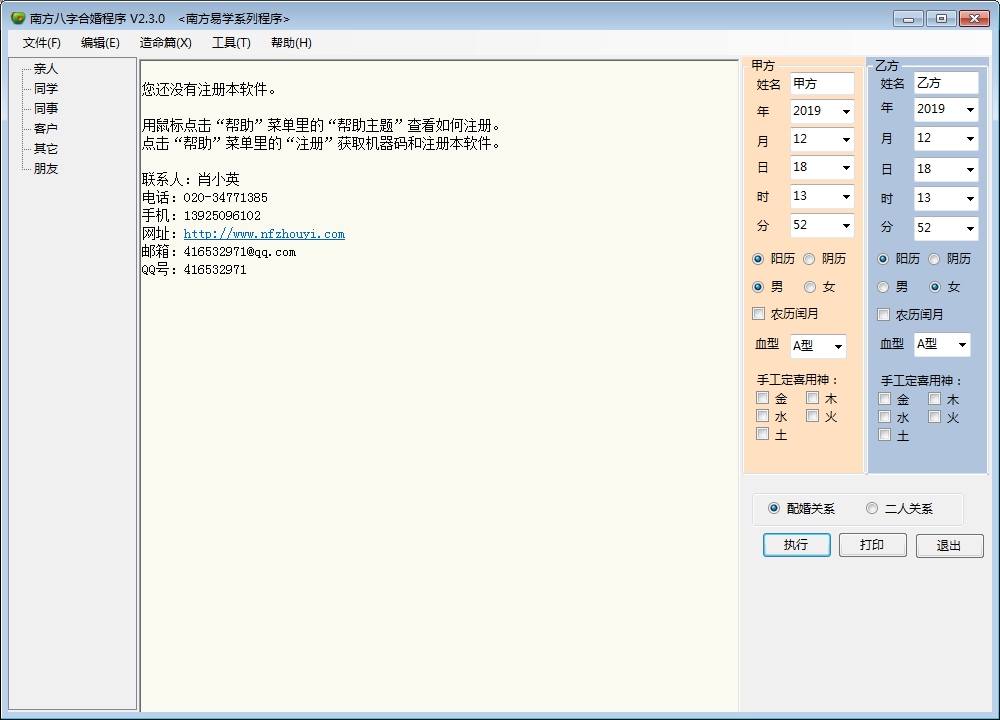Click the 乙方 name input field
Screen dimensions: 1000x720
946,83
